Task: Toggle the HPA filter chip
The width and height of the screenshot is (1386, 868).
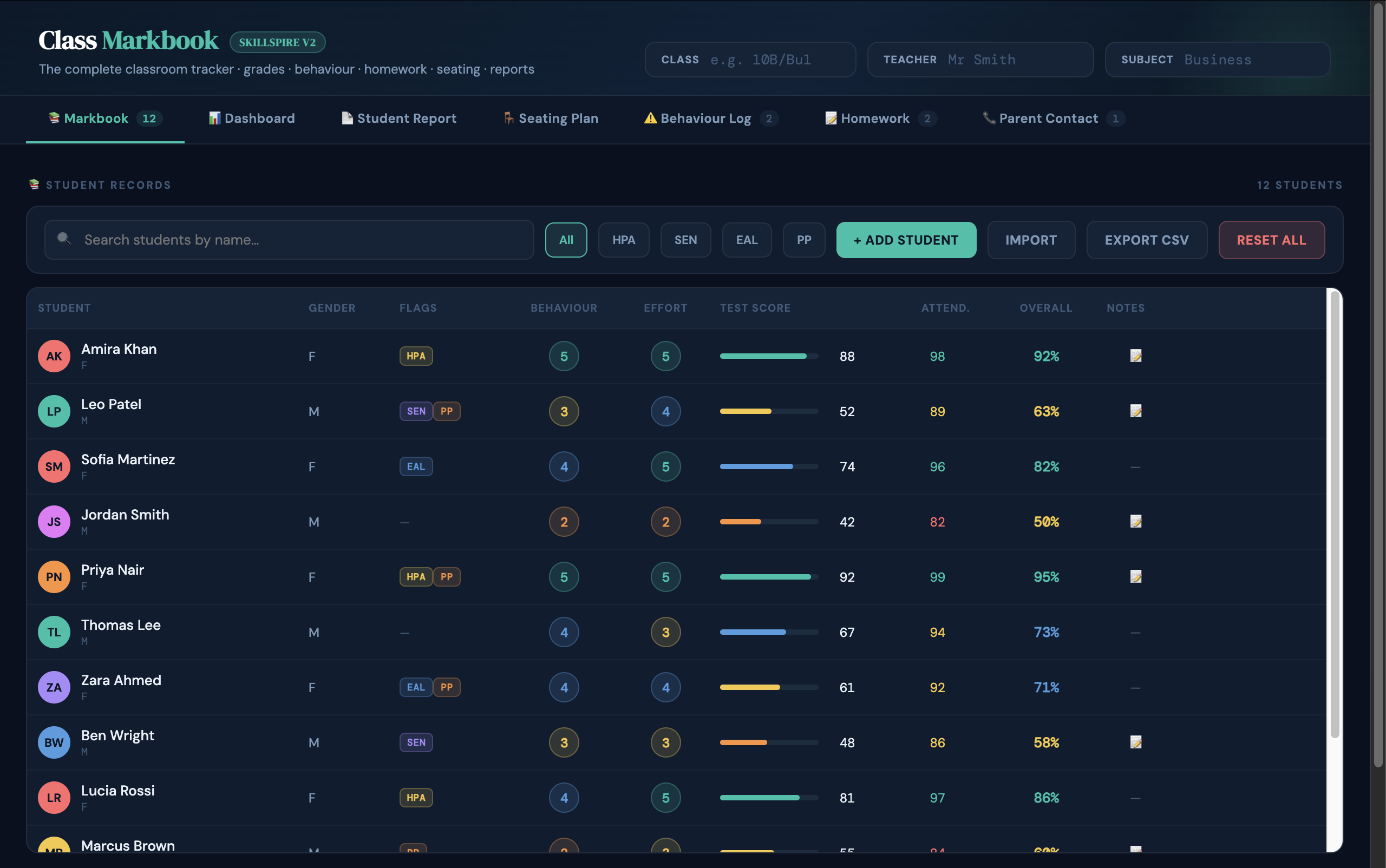Action: [x=623, y=240]
